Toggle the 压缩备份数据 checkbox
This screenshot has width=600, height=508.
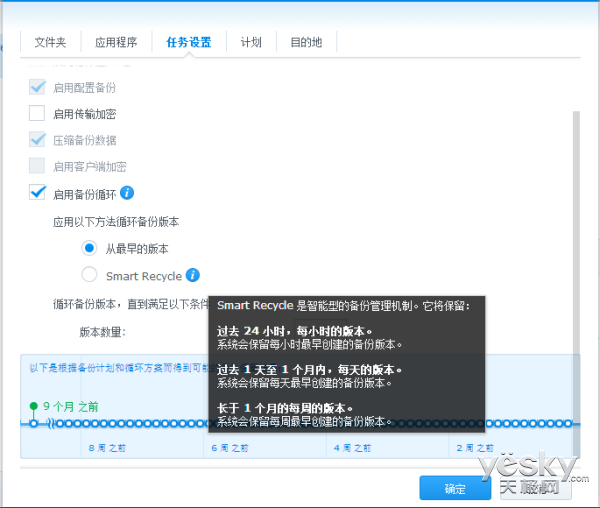37,140
